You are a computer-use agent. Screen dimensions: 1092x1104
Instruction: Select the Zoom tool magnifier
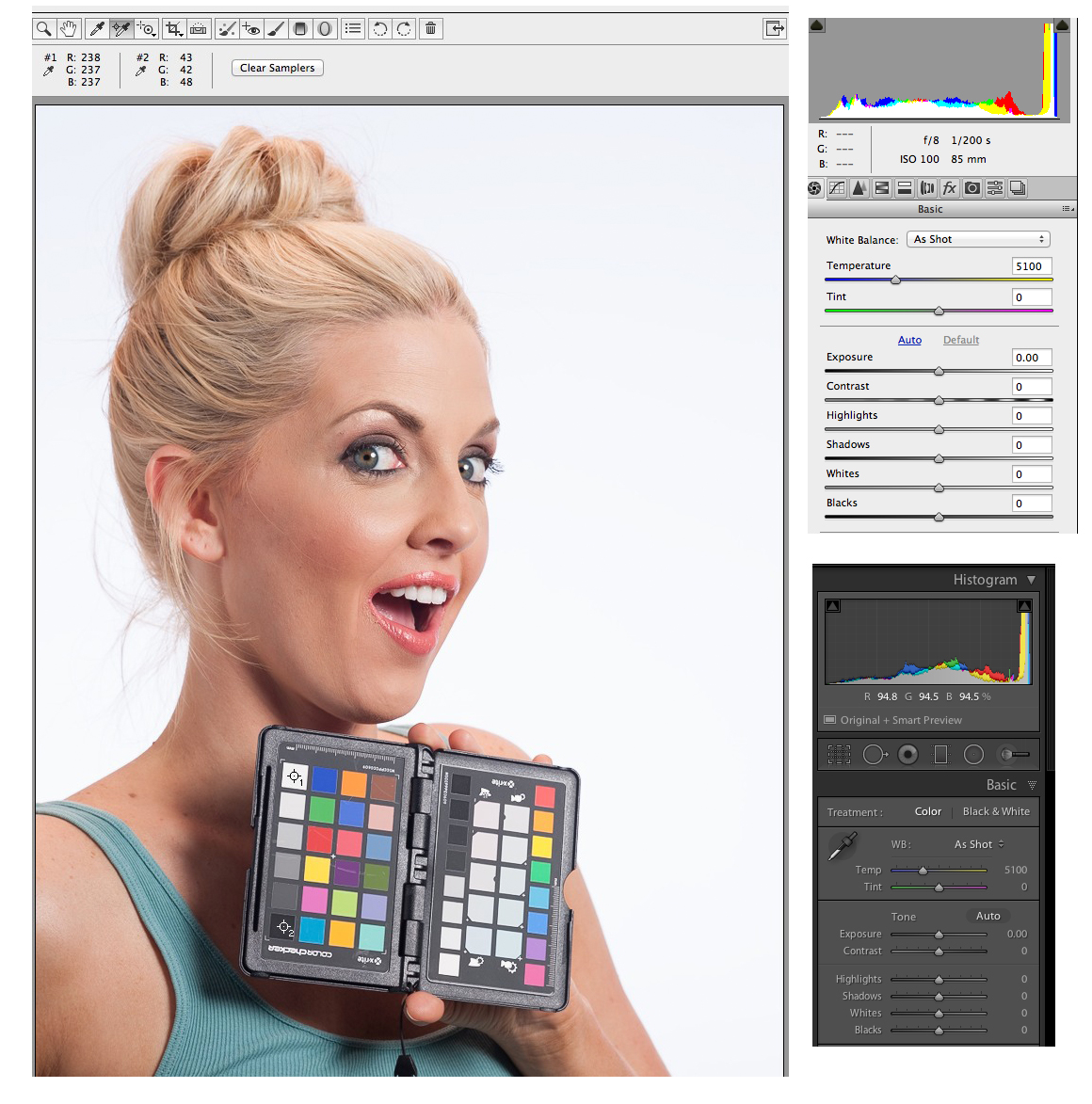coord(44,29)
